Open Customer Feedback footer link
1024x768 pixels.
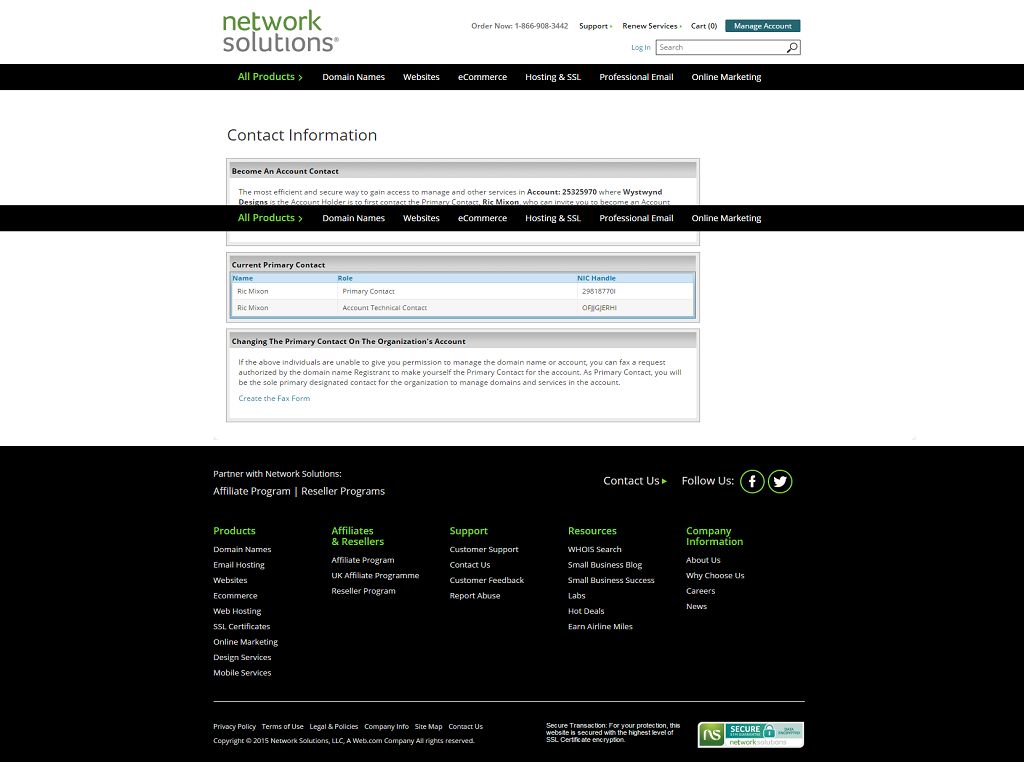tap(487, 580)
